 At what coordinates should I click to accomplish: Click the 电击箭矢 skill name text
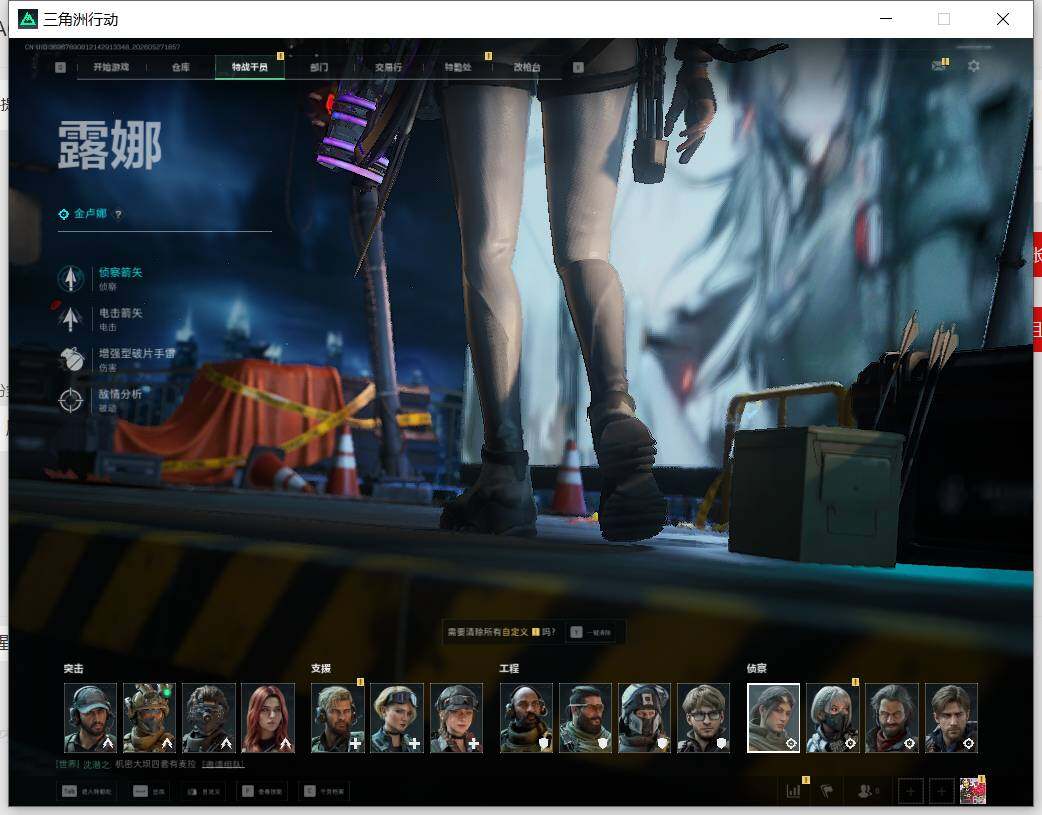pos(120,313)
